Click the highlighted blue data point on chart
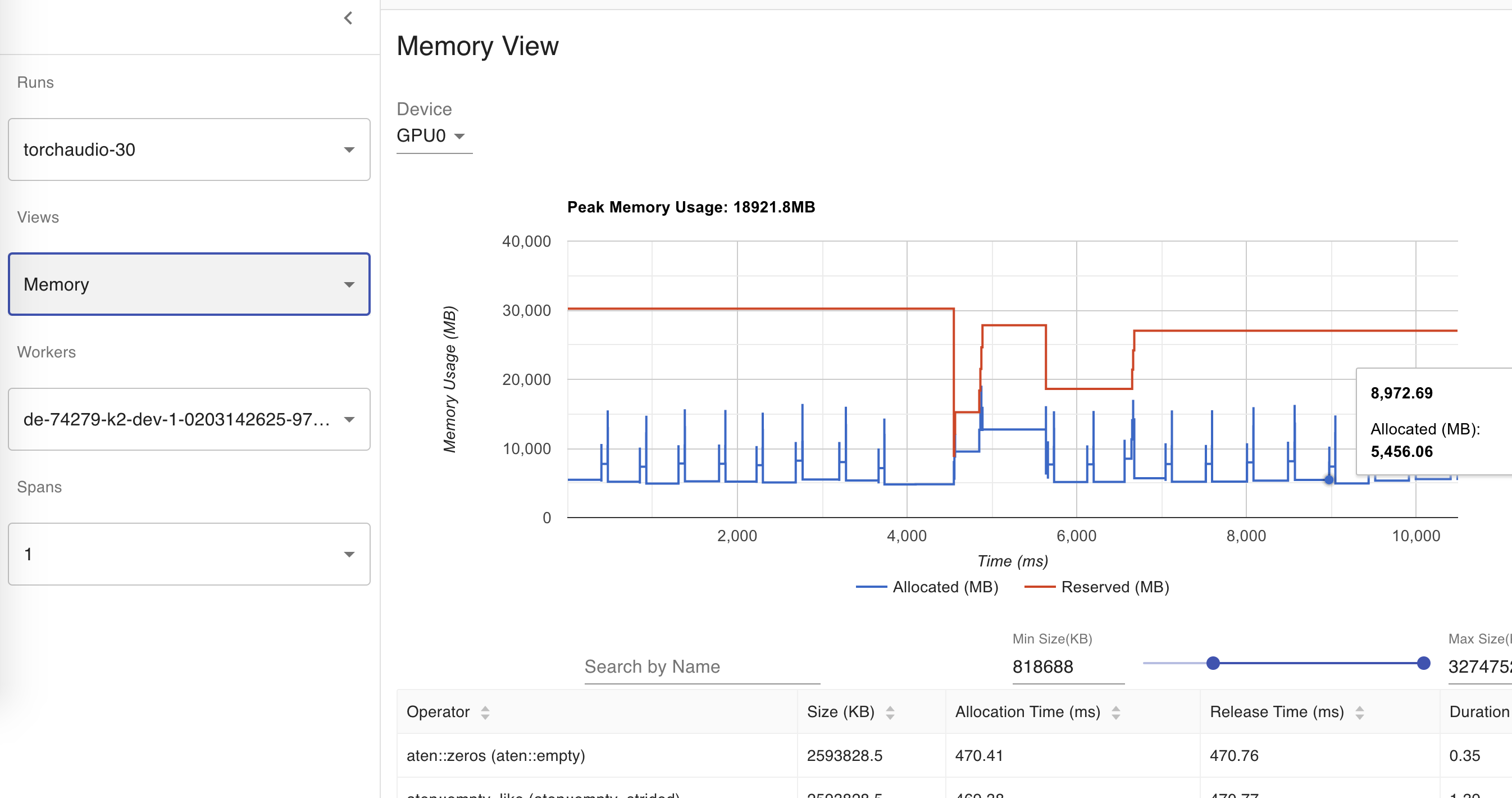The image size is (1512, 798). (x=1329, y=480)
